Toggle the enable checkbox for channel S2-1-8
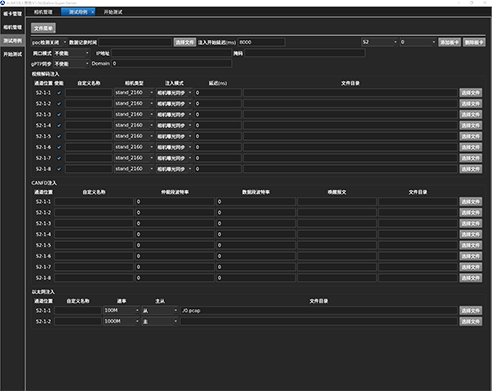Screen dimensions: 492x391 pos(59,169)
